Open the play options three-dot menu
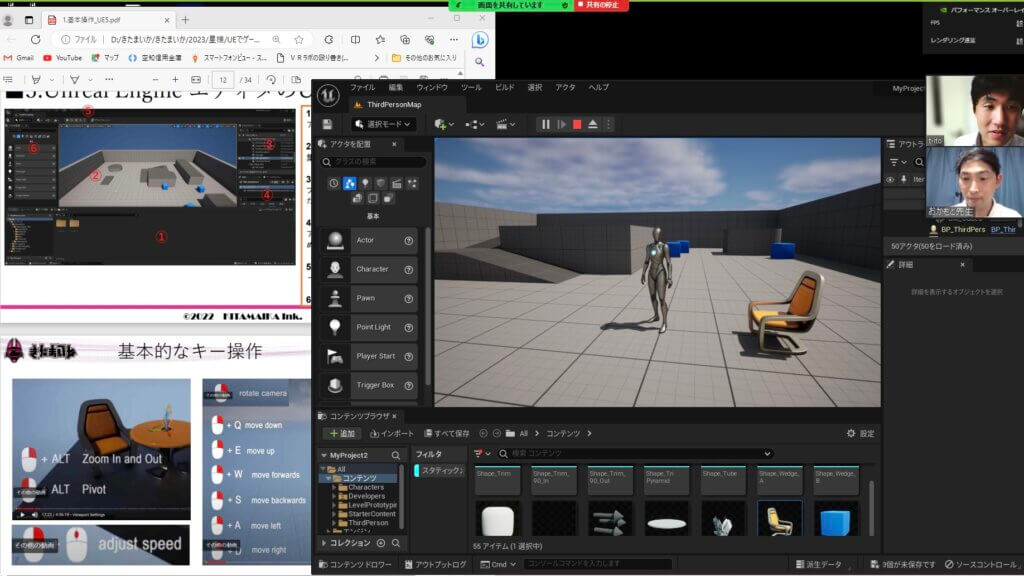 pyautogui.click(x=608, y=124)
